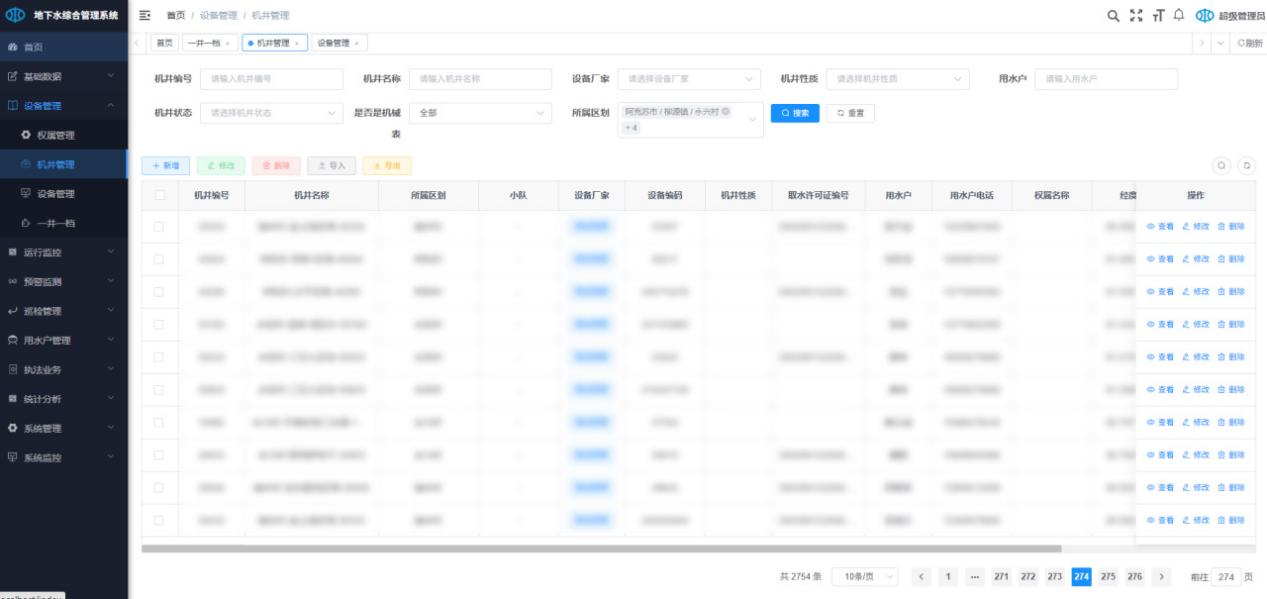Open the notification bell icon

click(x=1179, y=15)
